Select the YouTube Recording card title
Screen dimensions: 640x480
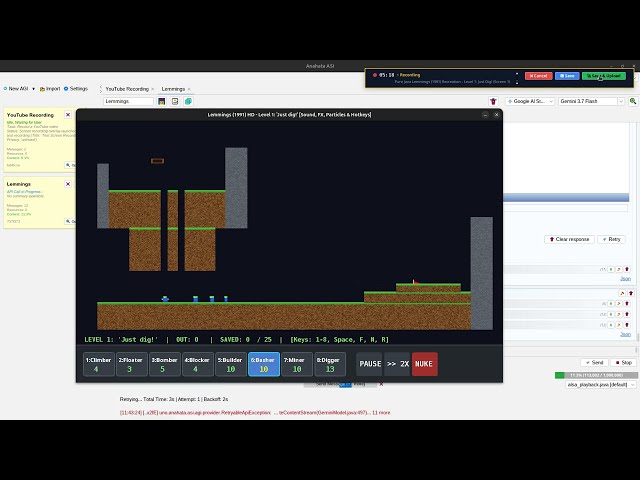pos(30,115)
